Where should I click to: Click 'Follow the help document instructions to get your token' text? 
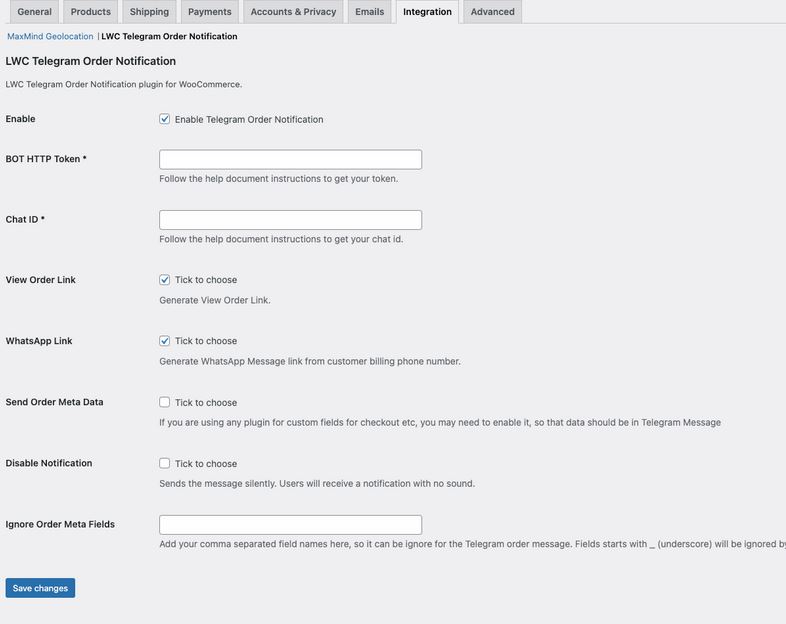(279, 178)
